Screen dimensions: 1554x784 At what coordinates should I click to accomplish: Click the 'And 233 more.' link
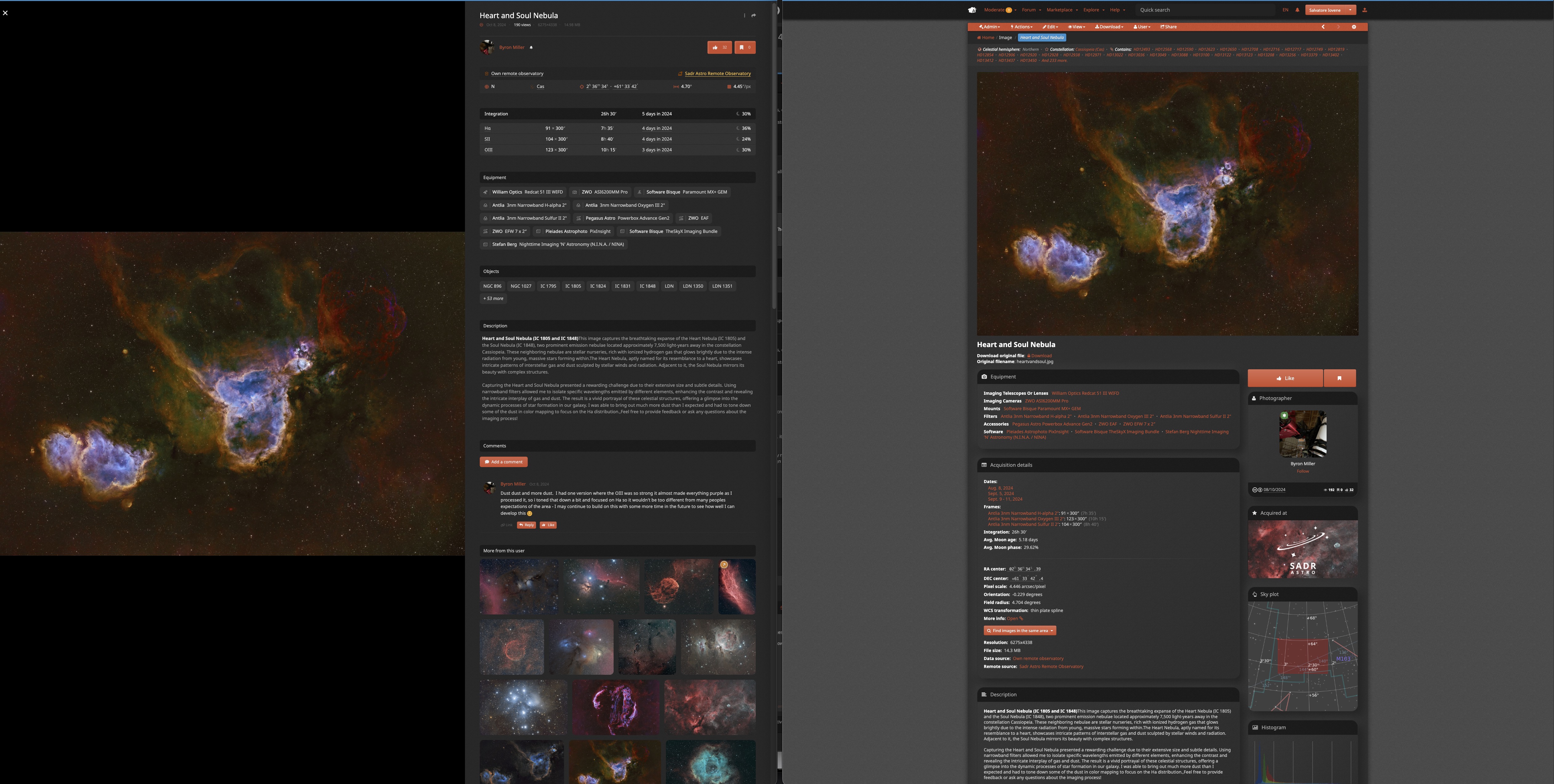[1054, 60]
